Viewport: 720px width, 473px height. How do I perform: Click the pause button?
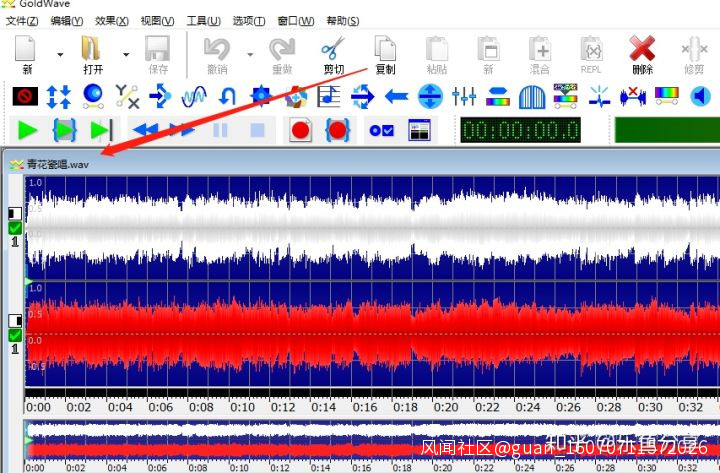220,130
